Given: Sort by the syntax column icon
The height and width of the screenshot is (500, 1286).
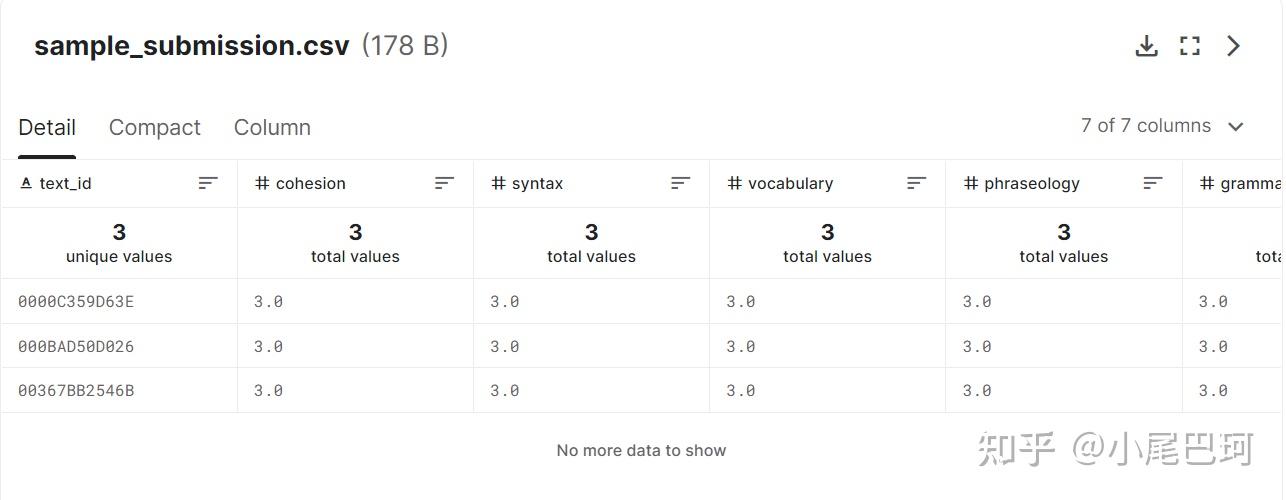Looking at the screenshot, I should click(681, 183).
